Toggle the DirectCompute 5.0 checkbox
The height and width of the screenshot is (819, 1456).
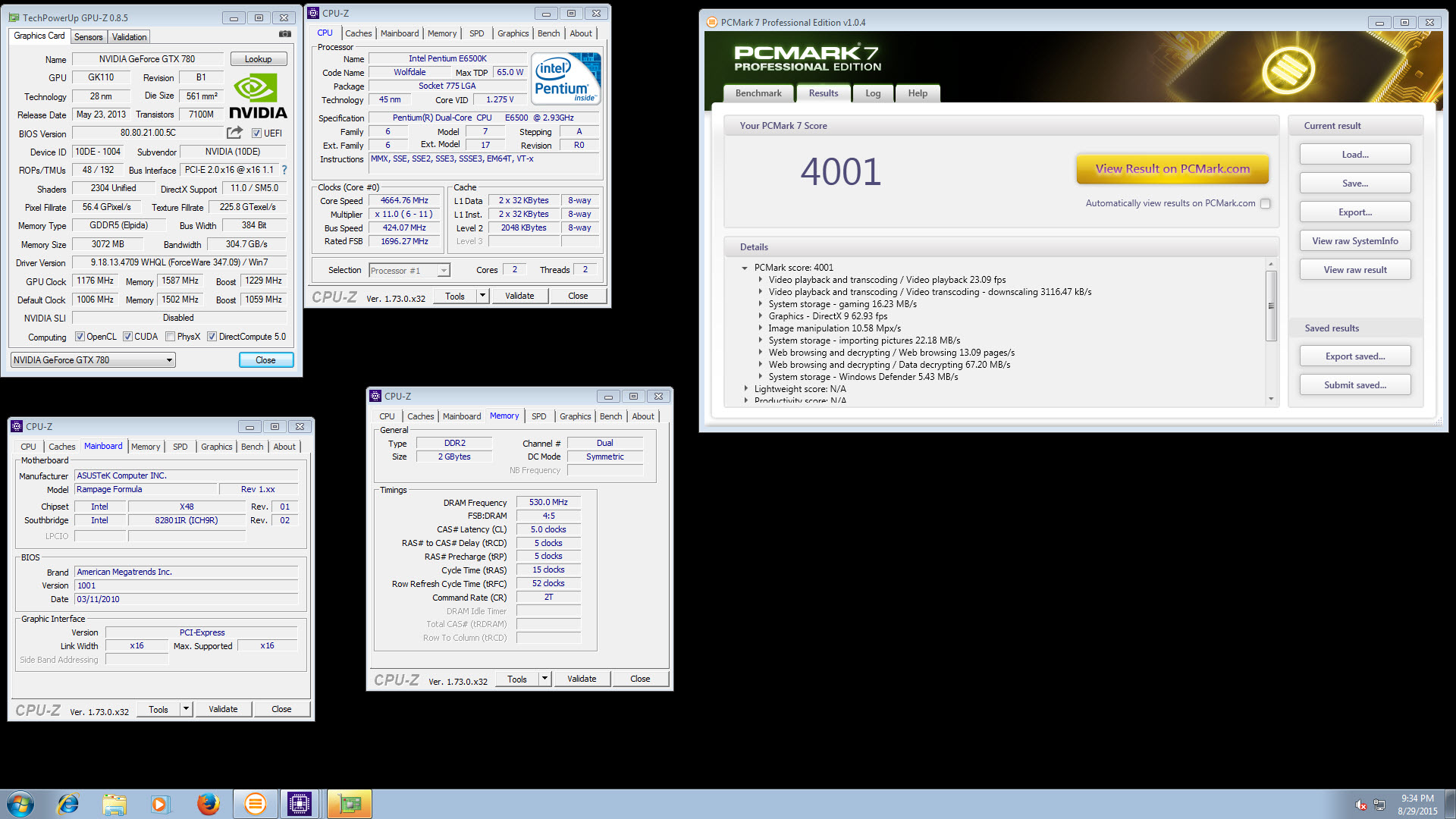click(x=212, y=337)
